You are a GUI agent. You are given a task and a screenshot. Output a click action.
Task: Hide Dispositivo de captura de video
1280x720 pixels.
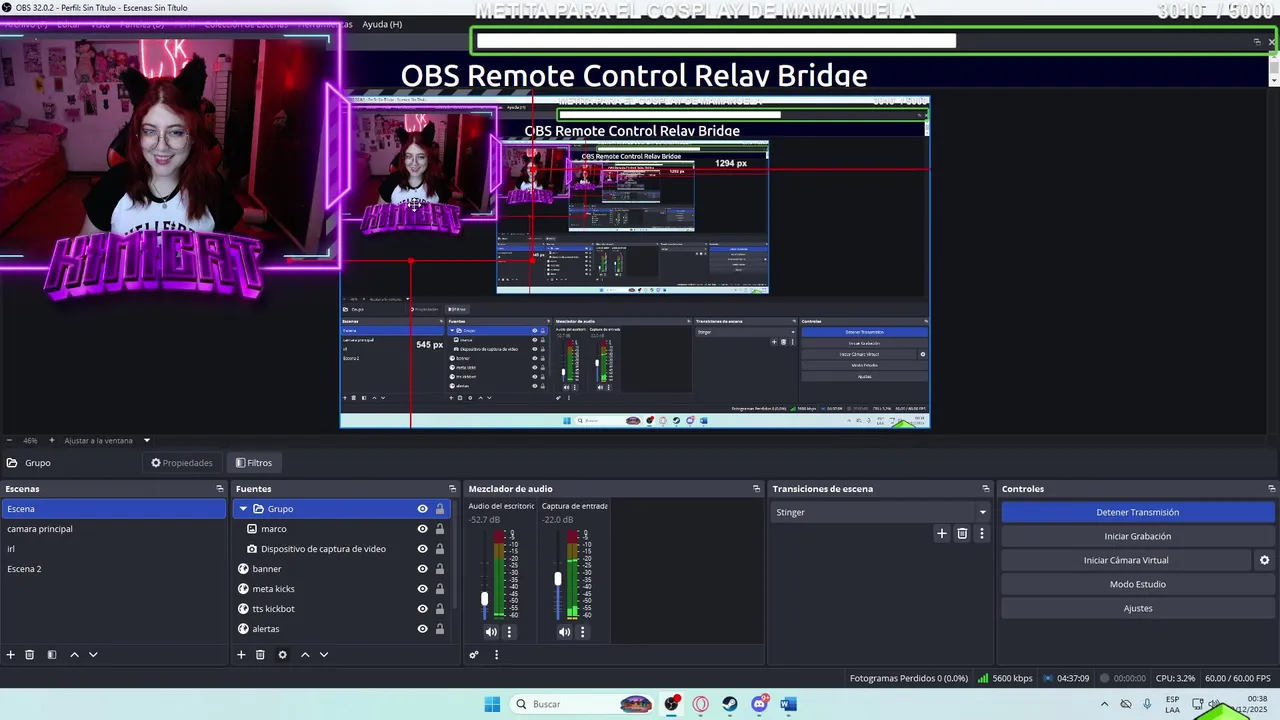[x=422, y=549]
